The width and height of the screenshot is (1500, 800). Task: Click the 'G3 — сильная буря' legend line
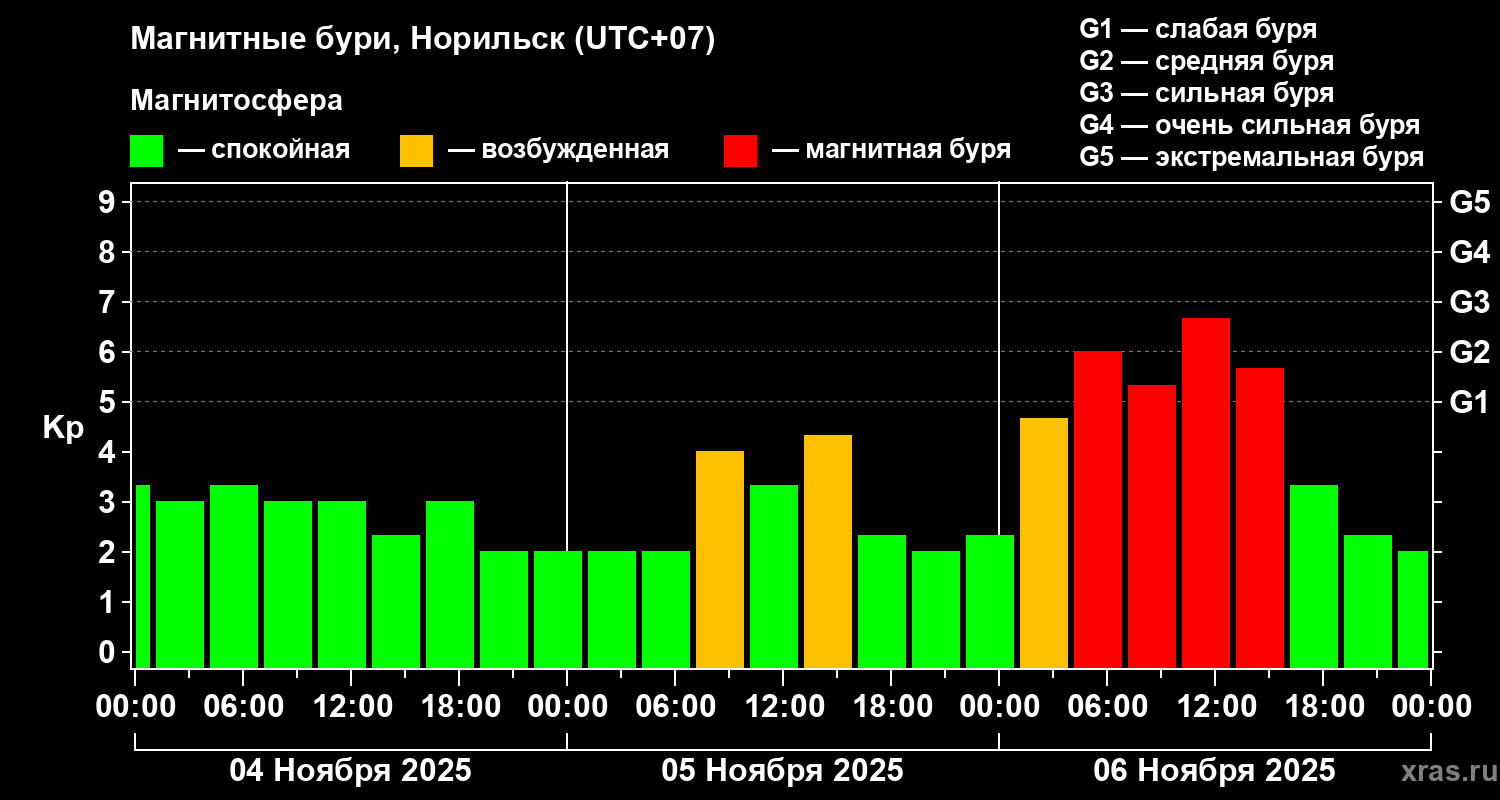(1207, 93)
